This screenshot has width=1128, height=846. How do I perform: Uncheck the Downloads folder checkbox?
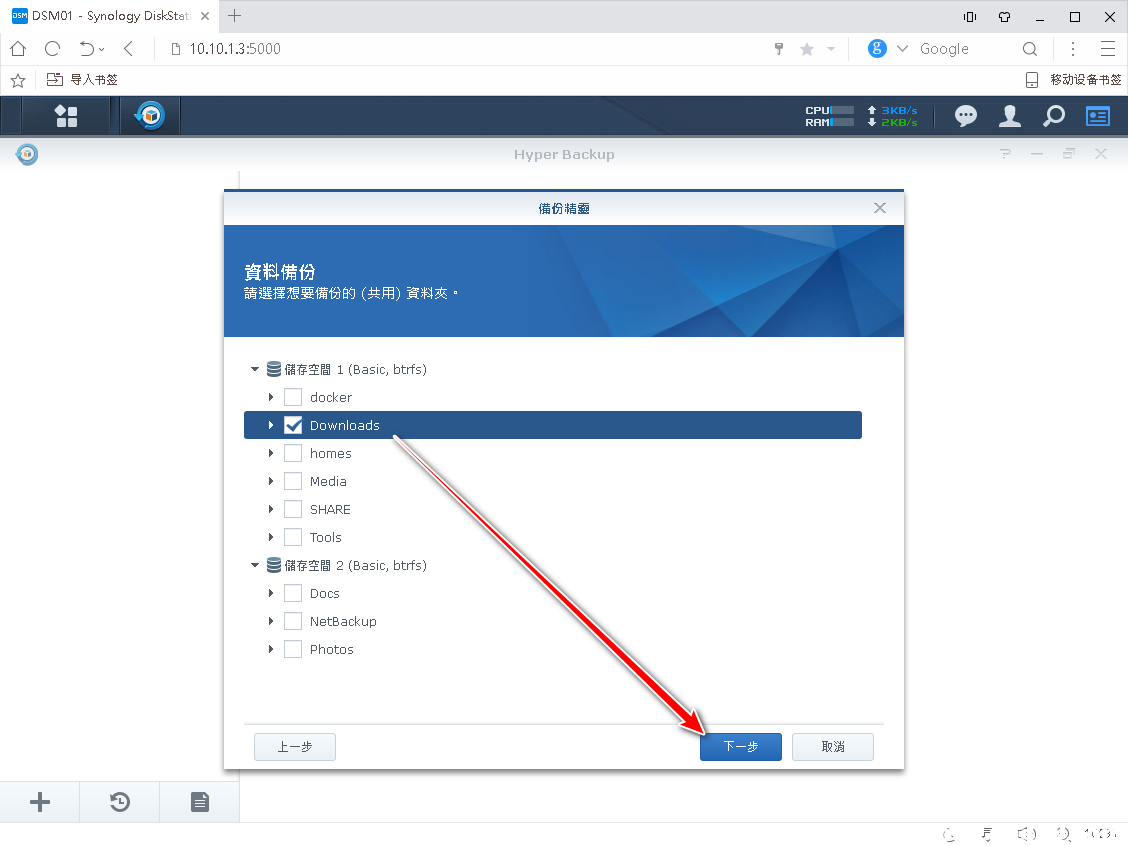pyautogui.click(x=293, y=425)
